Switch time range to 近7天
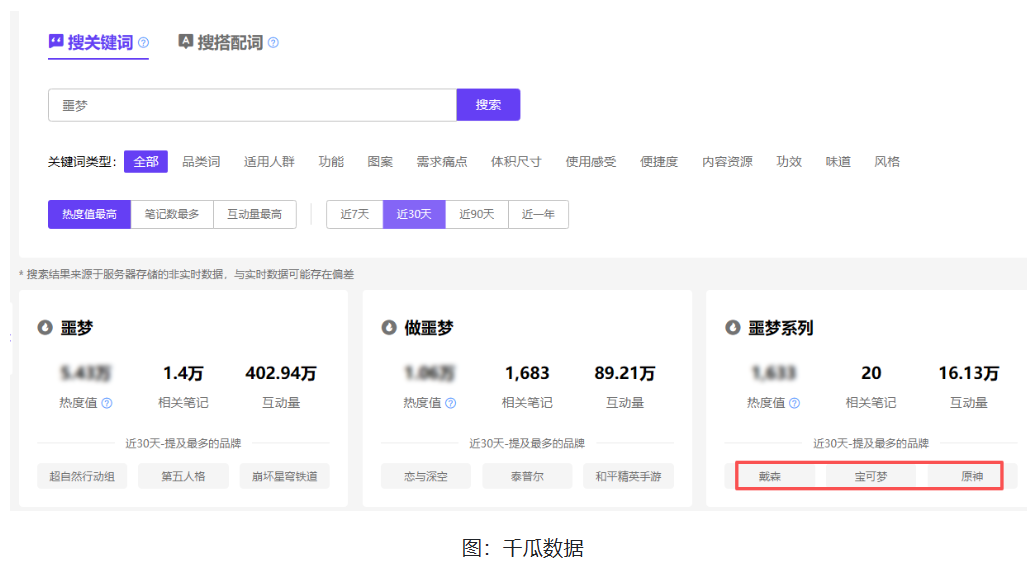 point(354,214)
